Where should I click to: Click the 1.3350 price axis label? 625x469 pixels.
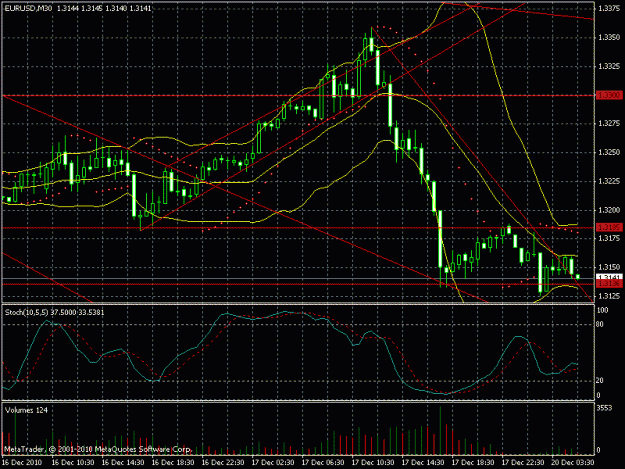click(609, 37)
